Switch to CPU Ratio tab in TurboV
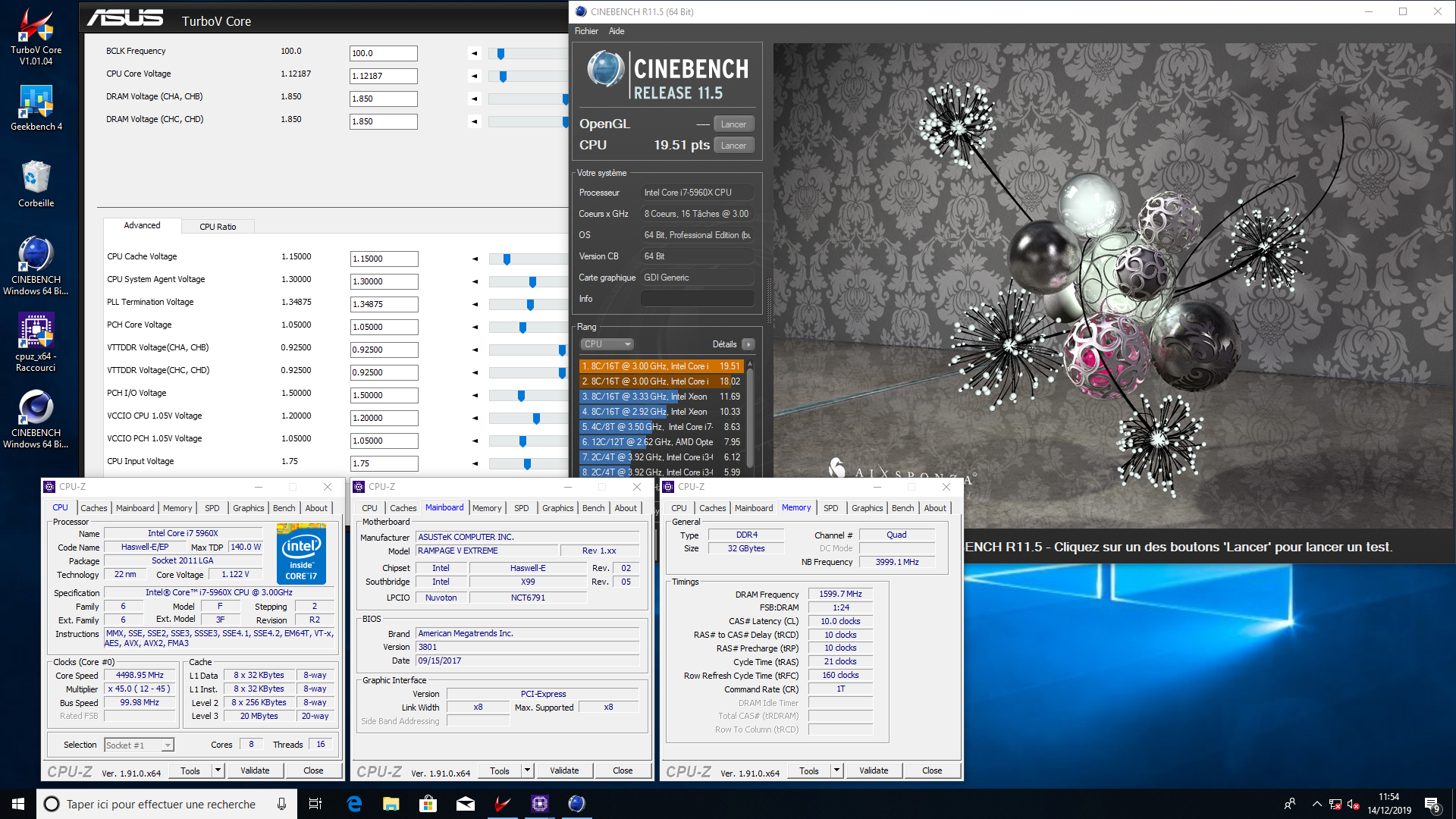The image size is (1456, 819). coord(218,227)
